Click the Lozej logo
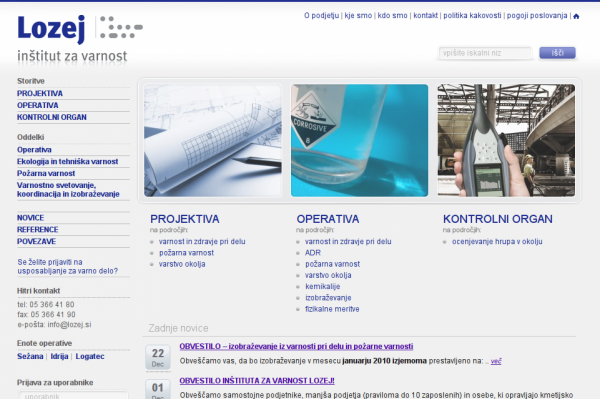Viewport: 600px width, 399px height. 80,38
